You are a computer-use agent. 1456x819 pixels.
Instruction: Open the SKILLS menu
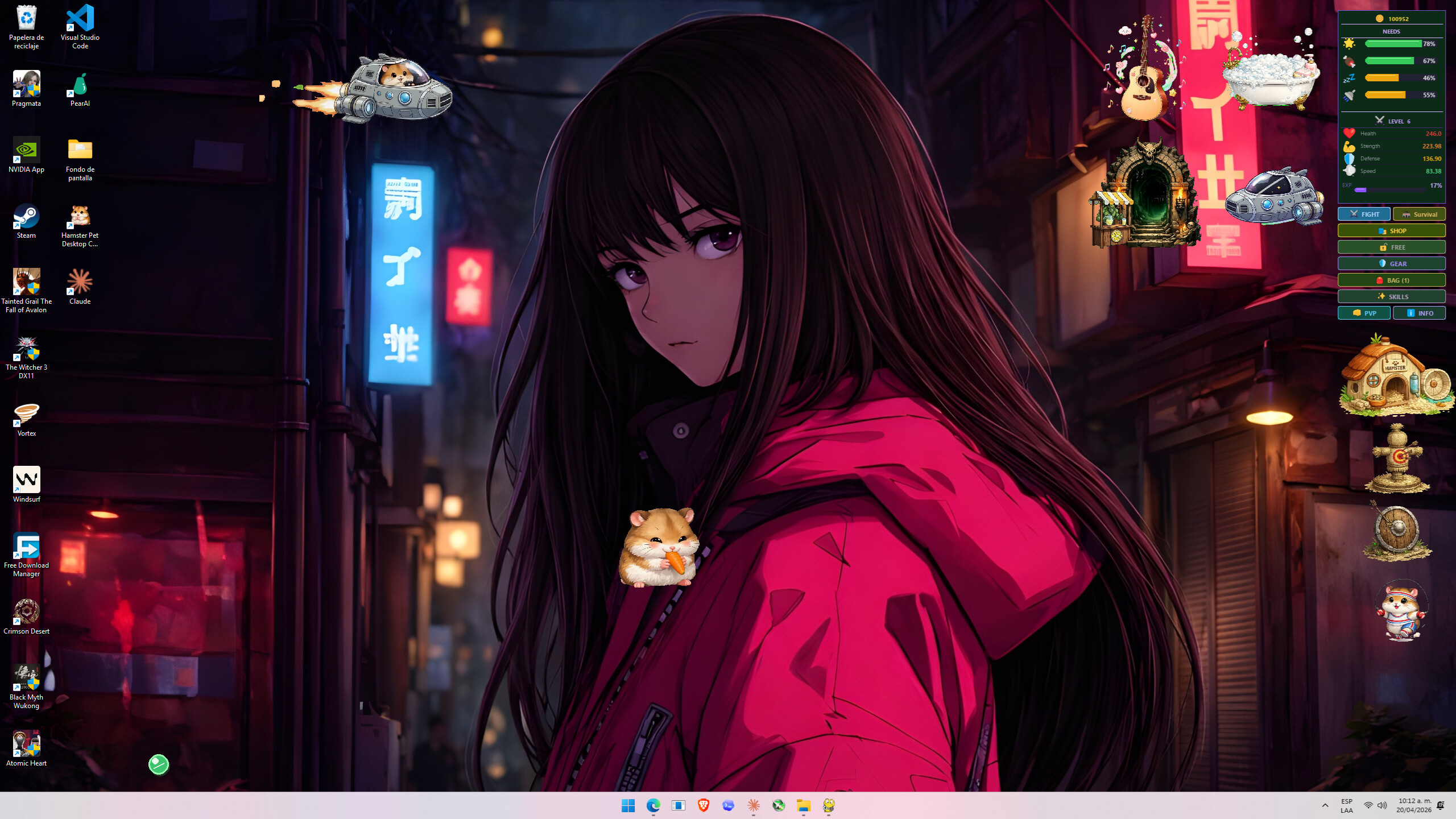[x=1391, y=296]
